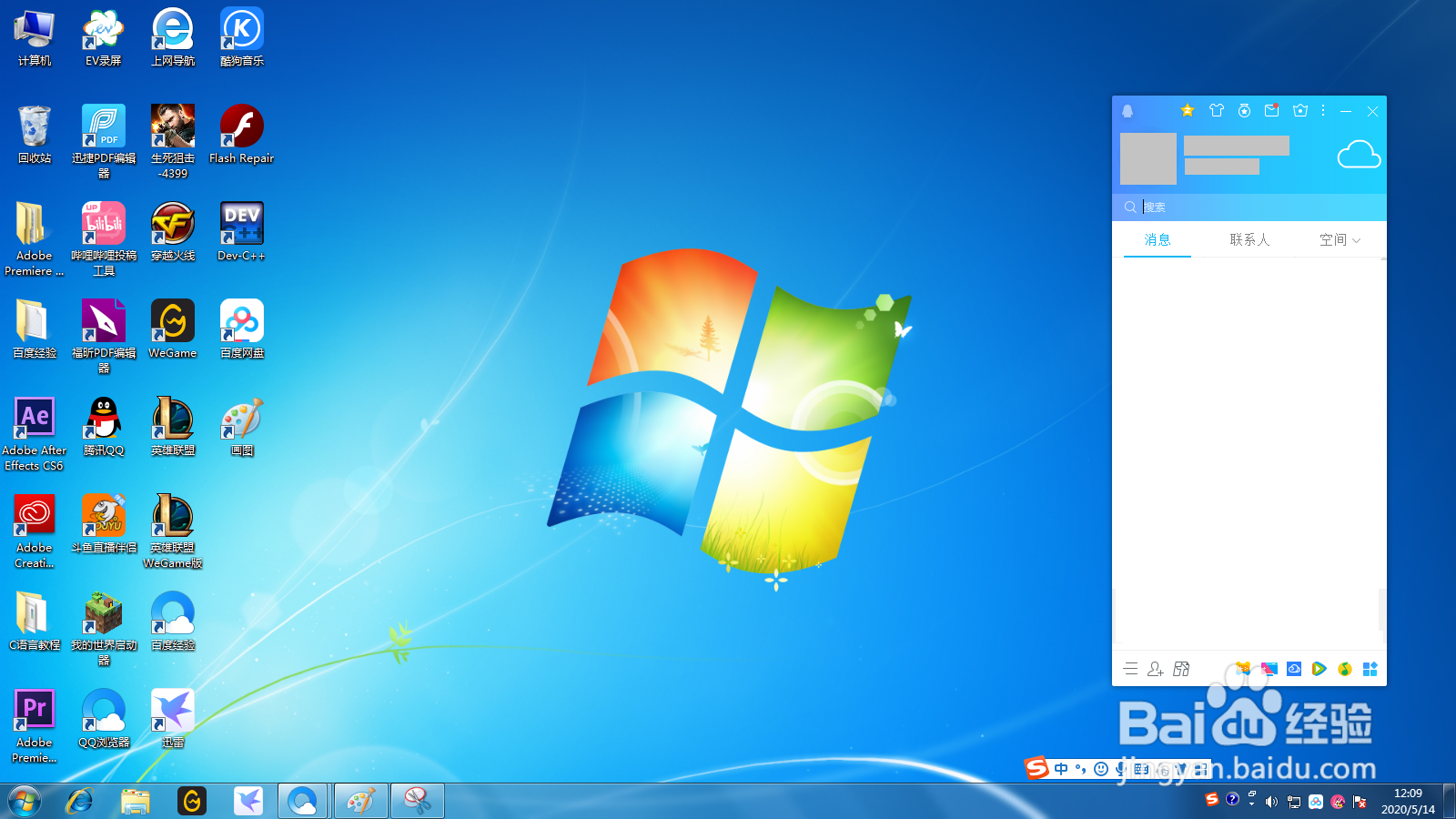The image size is (1456, 819).
Task: Toggle Sogou 中 Chinese/English mode
Action: 1061,769
